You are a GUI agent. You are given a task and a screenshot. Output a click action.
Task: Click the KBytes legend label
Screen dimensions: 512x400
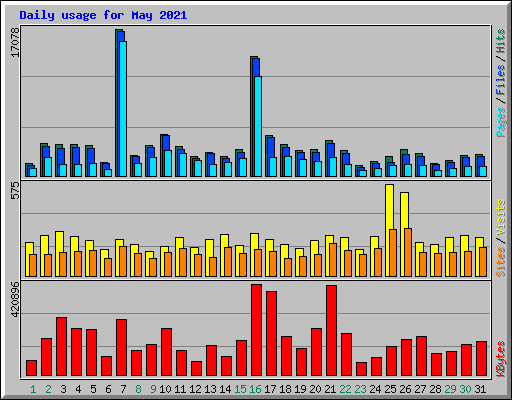(500, 359)
